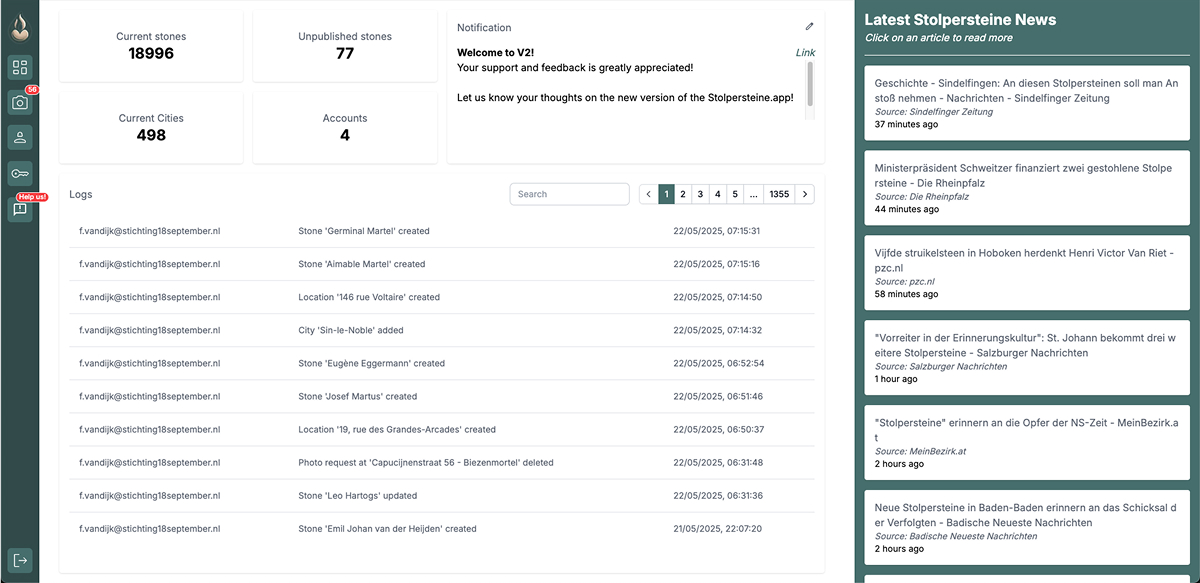This screenshot has height=583, width=1200.
Task: Open the Die Rheinpfalz news article
Action: click(1027, 188)
